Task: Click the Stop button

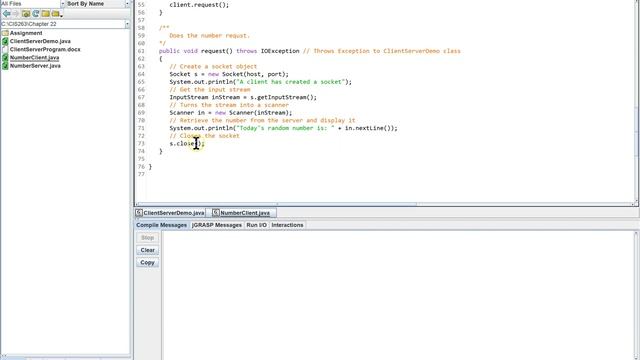Action: tap(147, 238)
